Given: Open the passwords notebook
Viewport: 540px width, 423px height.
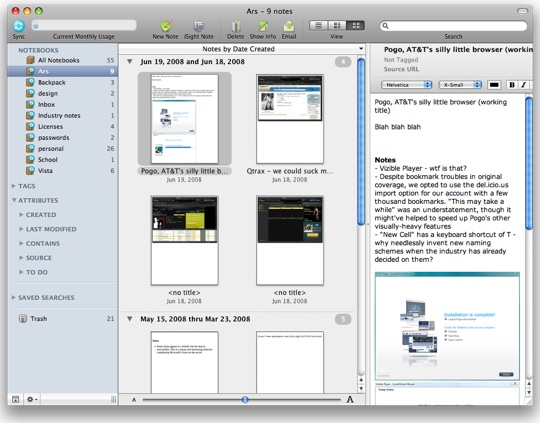Looking at the screenshot, I should pos(62,137).
